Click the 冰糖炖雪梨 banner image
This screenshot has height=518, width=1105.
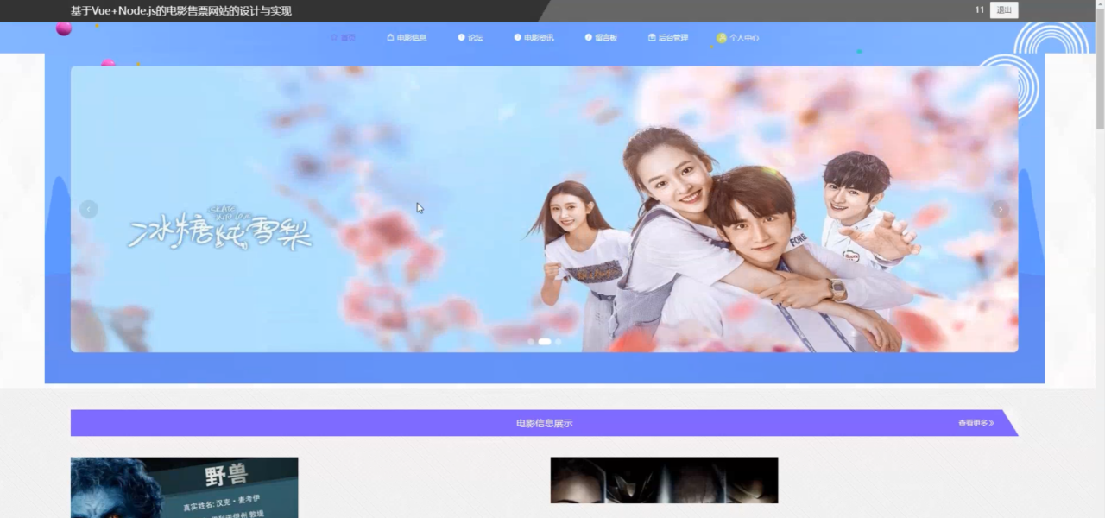(x=544, y=209)
